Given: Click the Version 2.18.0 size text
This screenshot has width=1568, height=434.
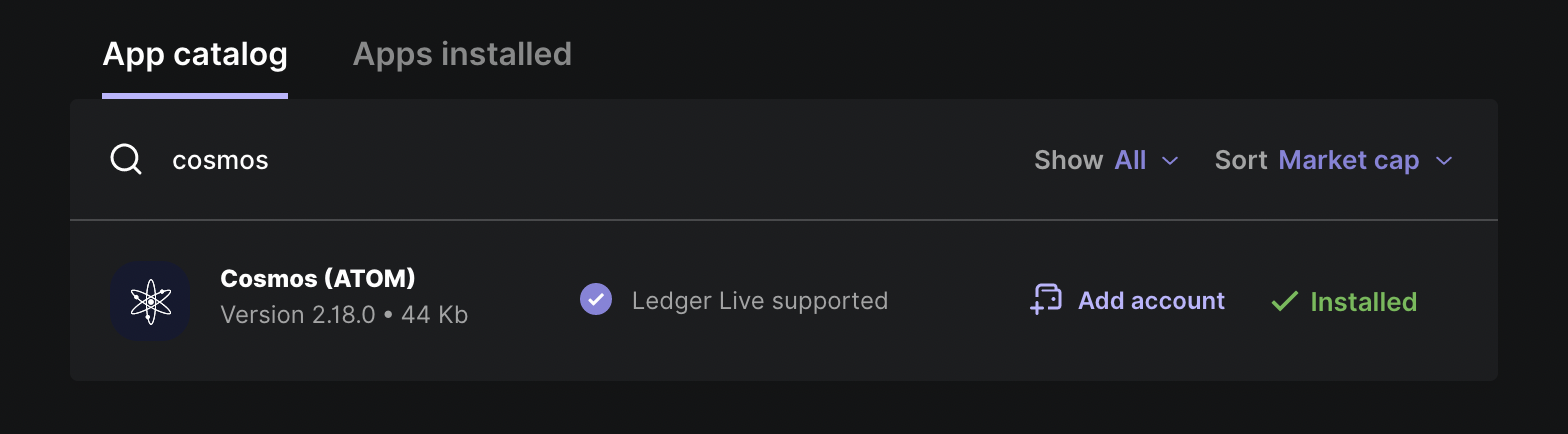Looking at the screenshot, I should (344, 315).
